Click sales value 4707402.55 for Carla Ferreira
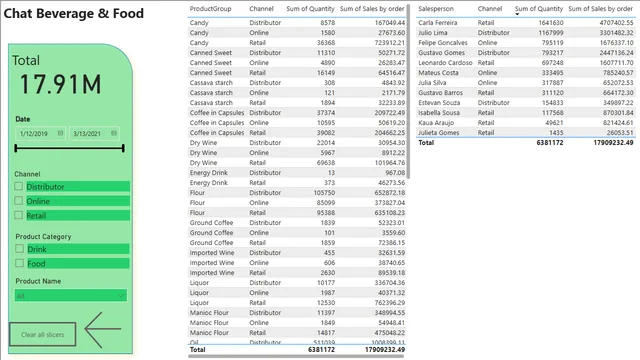Viewport: 640px width, 360px height. [x=616, y=23]
